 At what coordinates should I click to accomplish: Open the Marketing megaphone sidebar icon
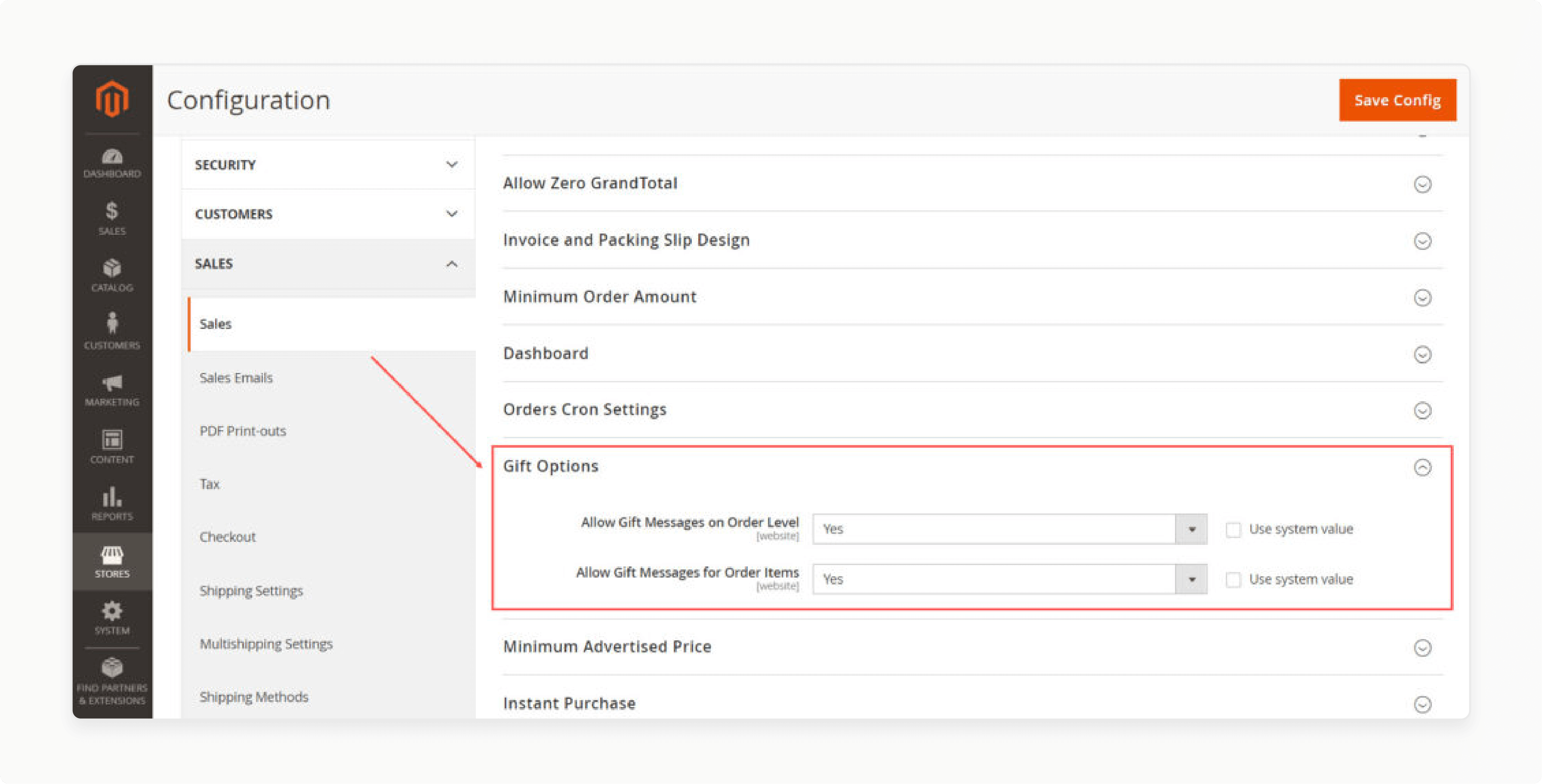[112, 390]
